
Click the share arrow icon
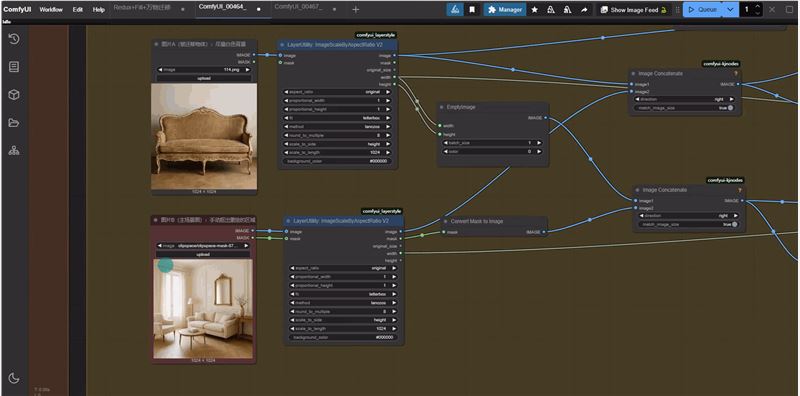point(584,9)
